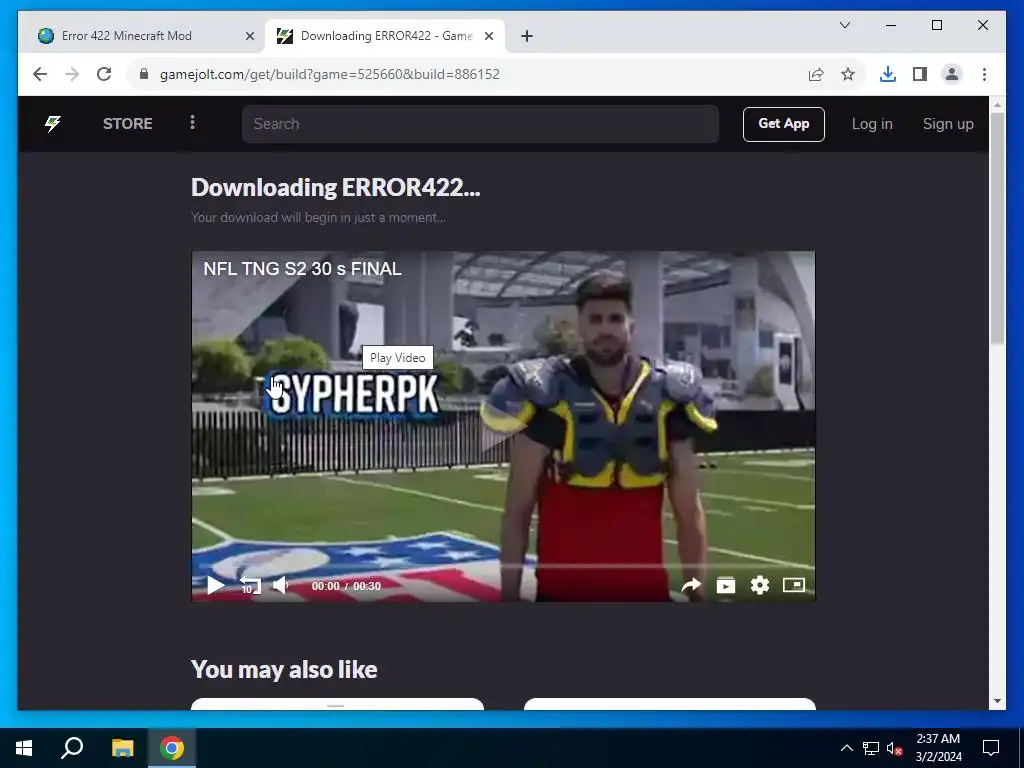Click the Game Jolt lightning logo
1024x768 pixels.
(53, 123)
